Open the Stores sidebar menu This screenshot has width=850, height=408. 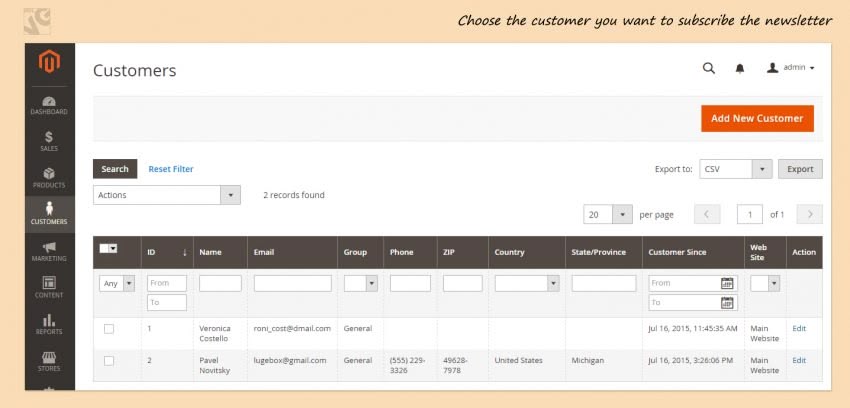click(x=49, y=361)
